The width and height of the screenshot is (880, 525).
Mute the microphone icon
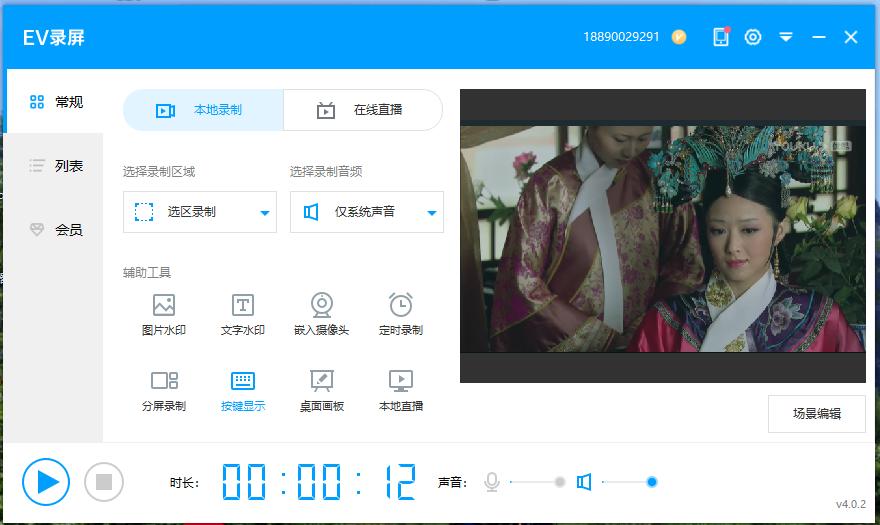tap(492, 482)
